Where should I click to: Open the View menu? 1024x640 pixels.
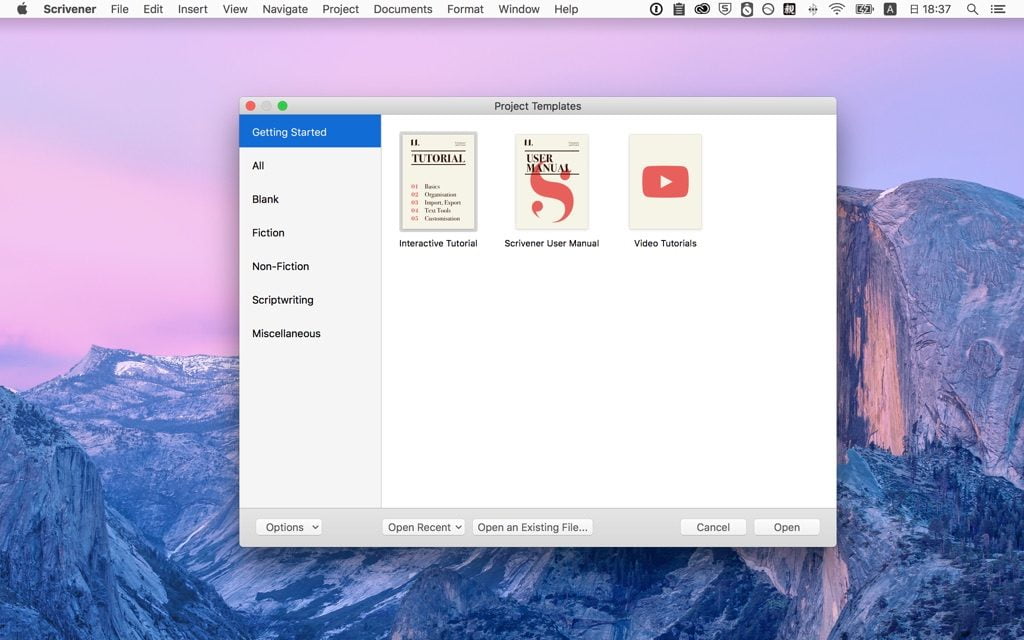(235, 9)
